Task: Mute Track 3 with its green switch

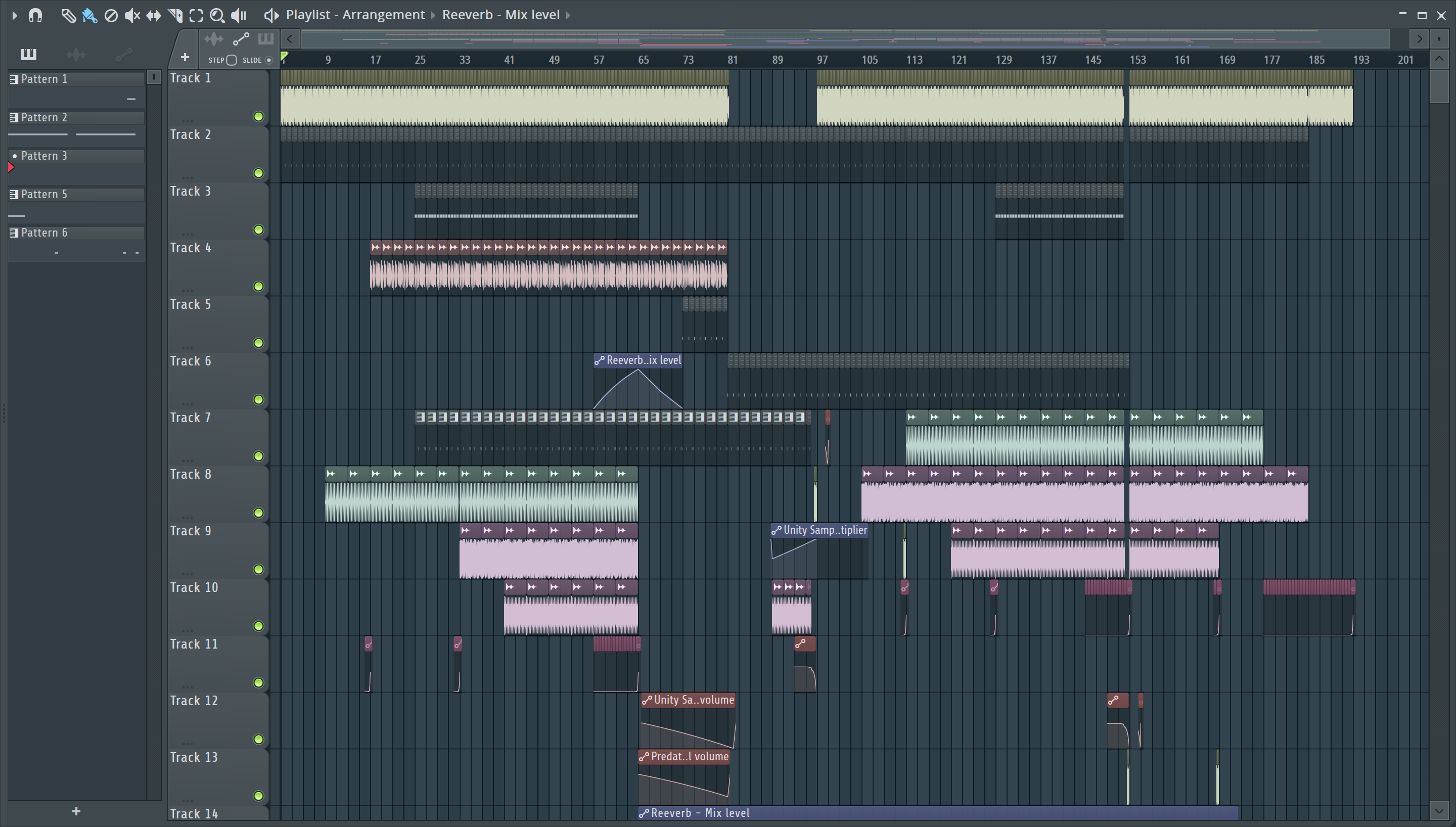Action: 258,230
